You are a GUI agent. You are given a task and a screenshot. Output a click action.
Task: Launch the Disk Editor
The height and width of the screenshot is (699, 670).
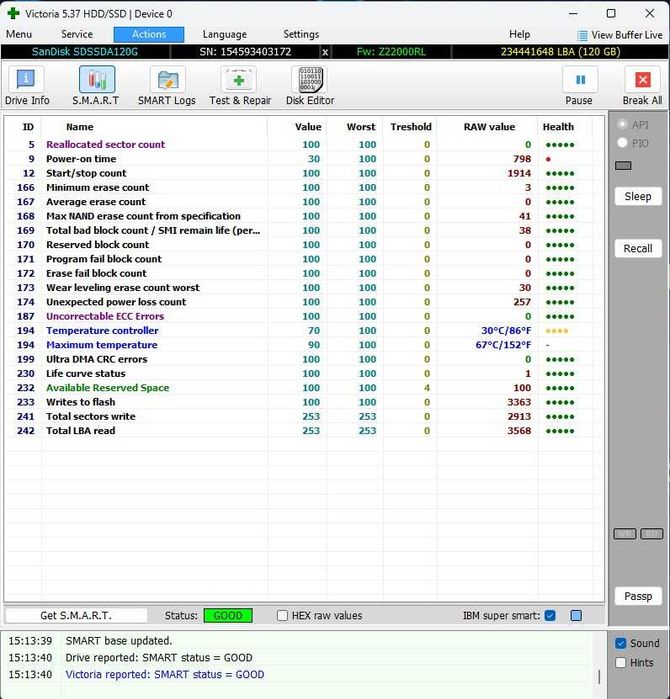pyautogui.click(x=310, y=86)
